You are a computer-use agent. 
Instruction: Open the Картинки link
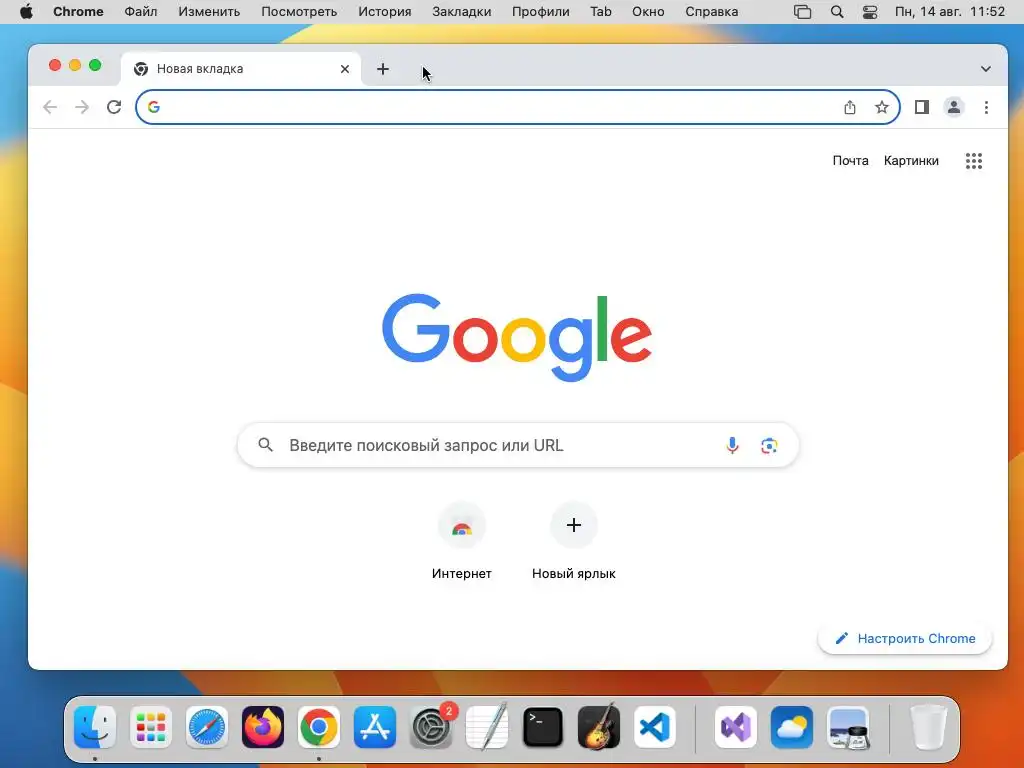click(x=911, y=161)
